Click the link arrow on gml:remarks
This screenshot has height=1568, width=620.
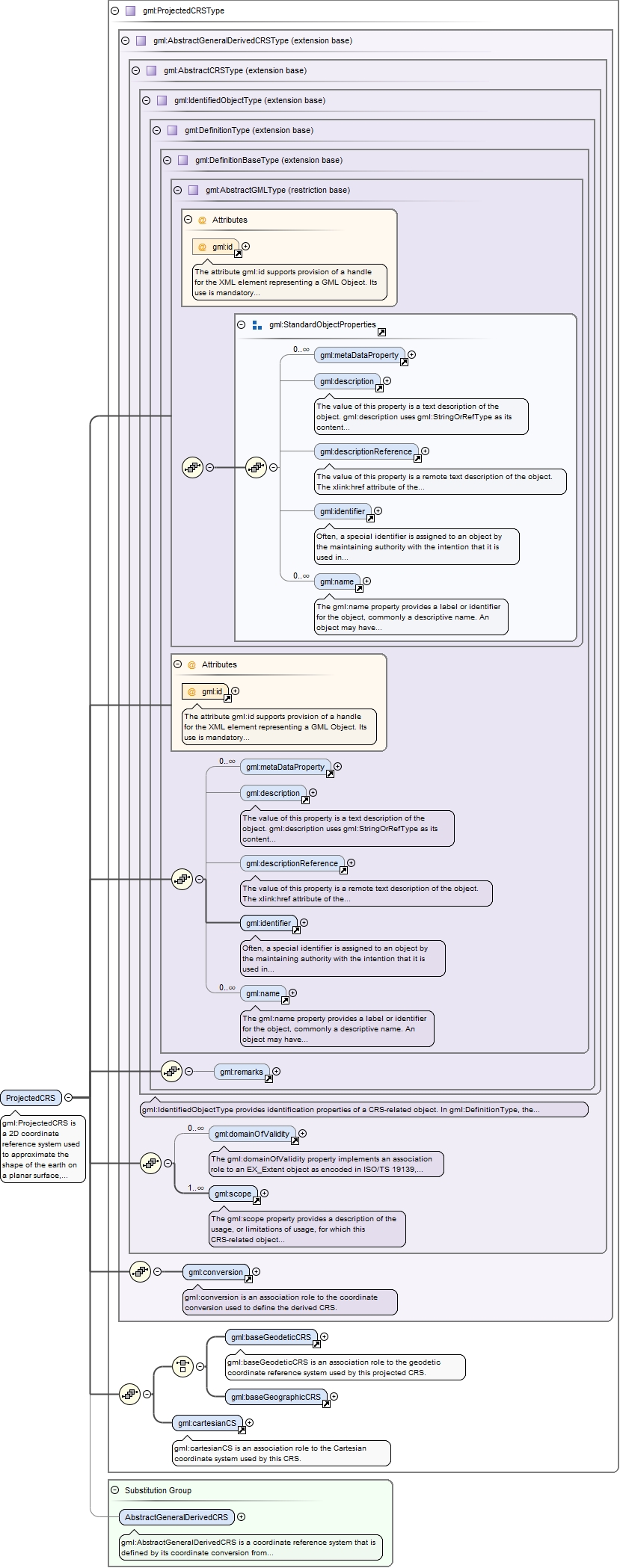coord(268,1078)
